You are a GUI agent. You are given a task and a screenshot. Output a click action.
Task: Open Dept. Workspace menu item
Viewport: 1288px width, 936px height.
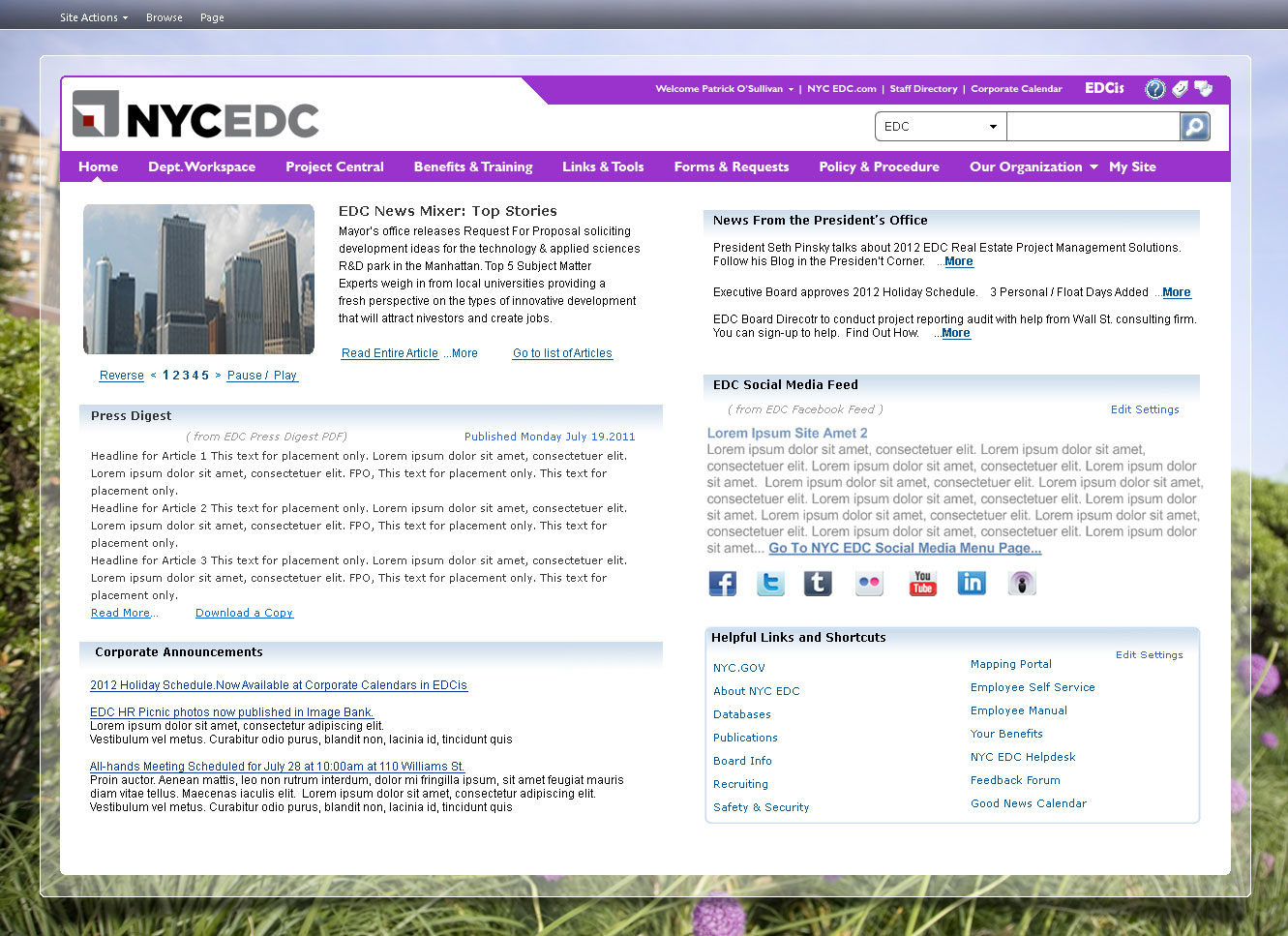tap(201, 166)
